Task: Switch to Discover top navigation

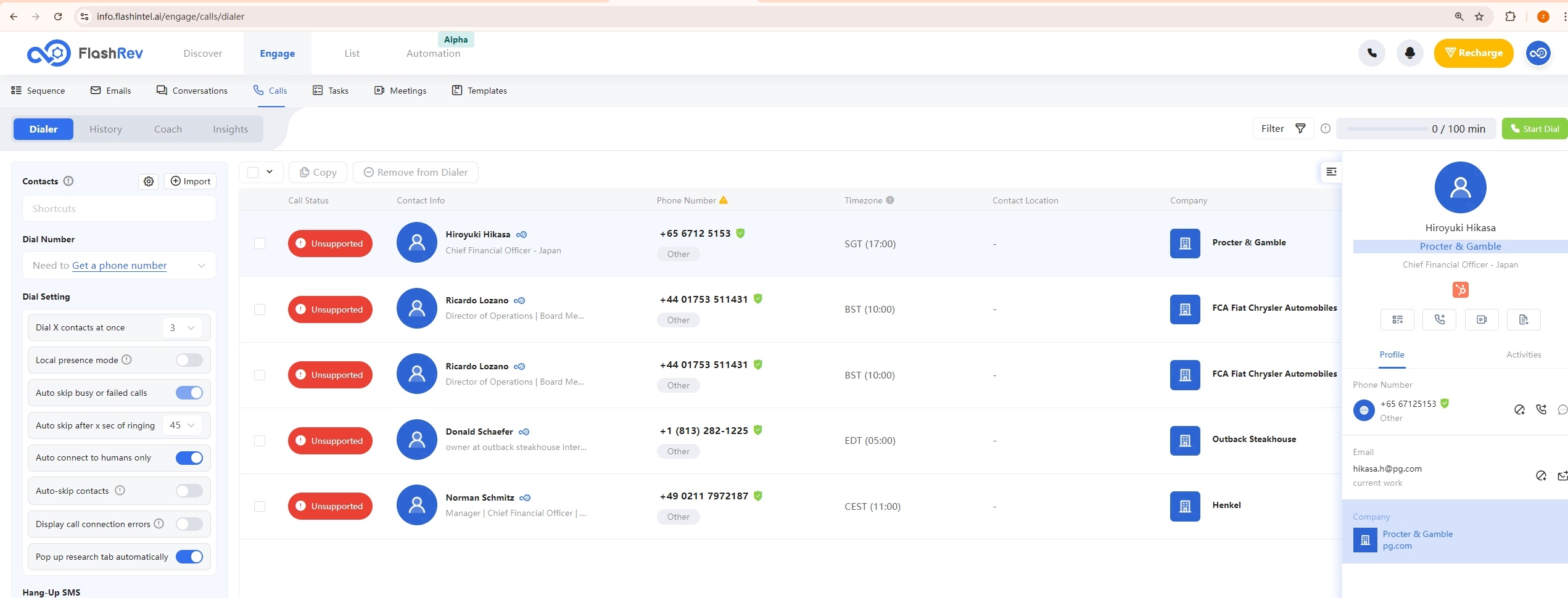Action: 203,54
